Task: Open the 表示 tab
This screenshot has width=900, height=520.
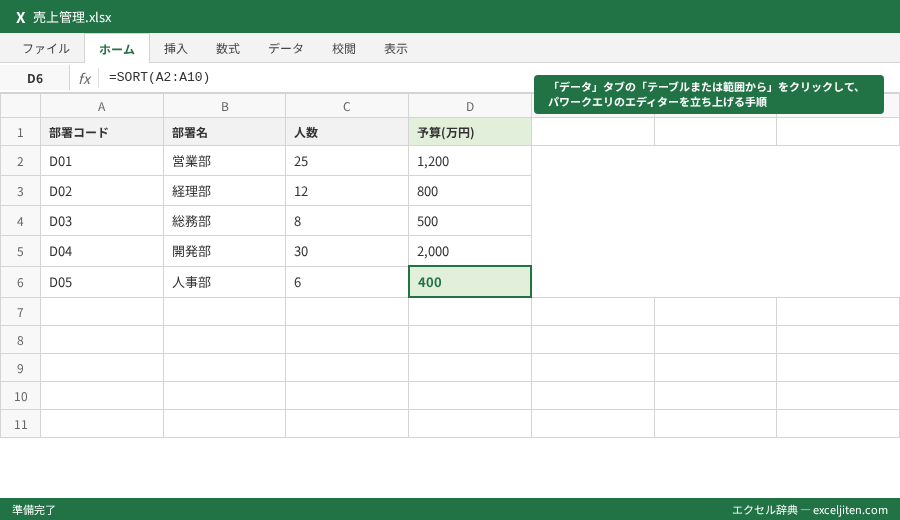Action: click(396, 49)
